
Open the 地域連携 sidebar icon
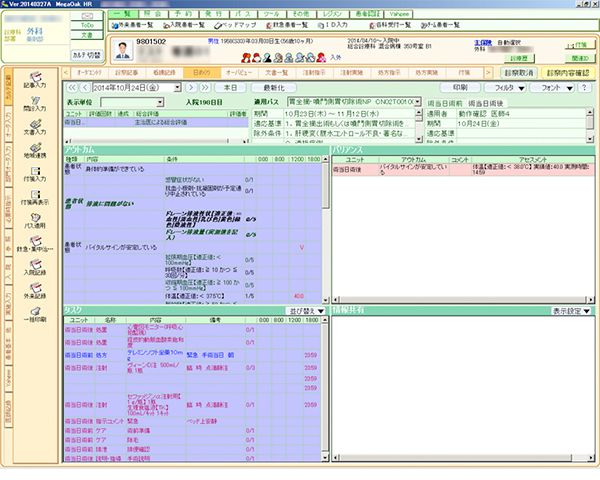(33, 151)
